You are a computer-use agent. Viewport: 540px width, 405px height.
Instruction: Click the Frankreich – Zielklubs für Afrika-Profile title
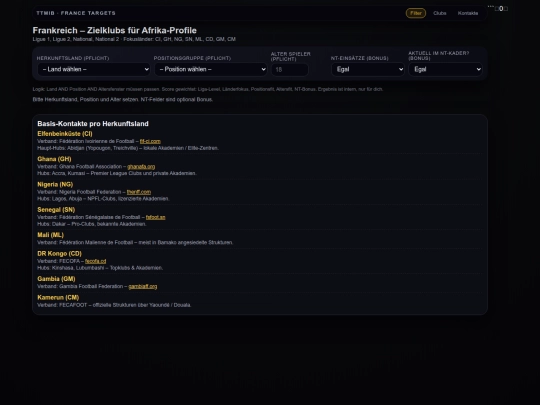[115, 30]
